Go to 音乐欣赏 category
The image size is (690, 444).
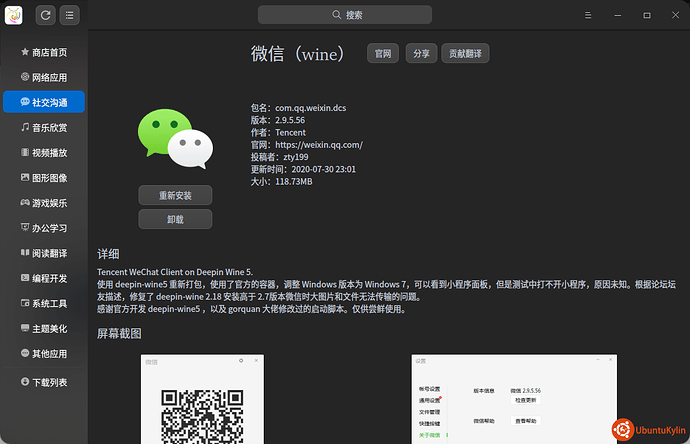click(44, 128)
